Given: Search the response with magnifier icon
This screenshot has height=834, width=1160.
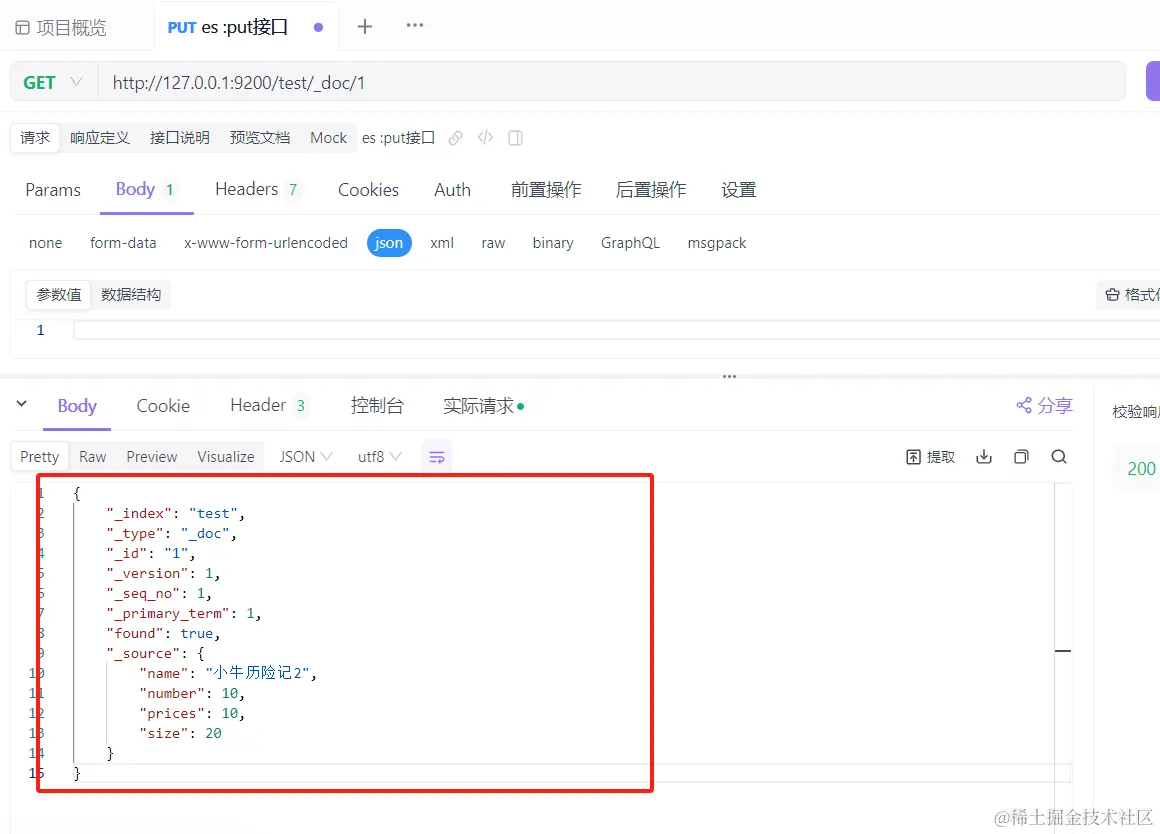Looking at the screenshot, I should point(1059,457).
